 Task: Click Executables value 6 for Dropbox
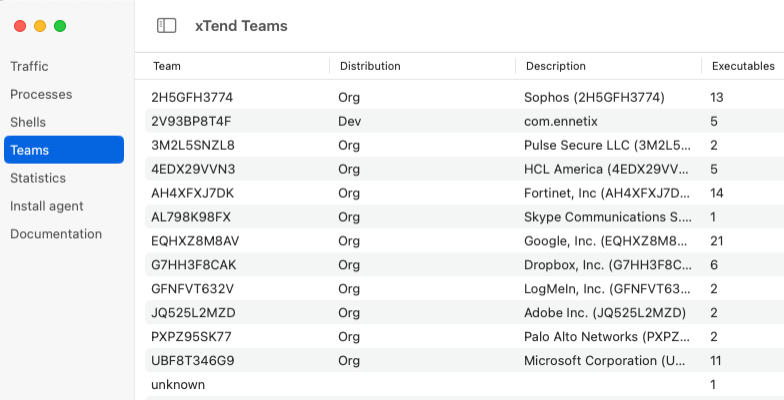[714, 264]
